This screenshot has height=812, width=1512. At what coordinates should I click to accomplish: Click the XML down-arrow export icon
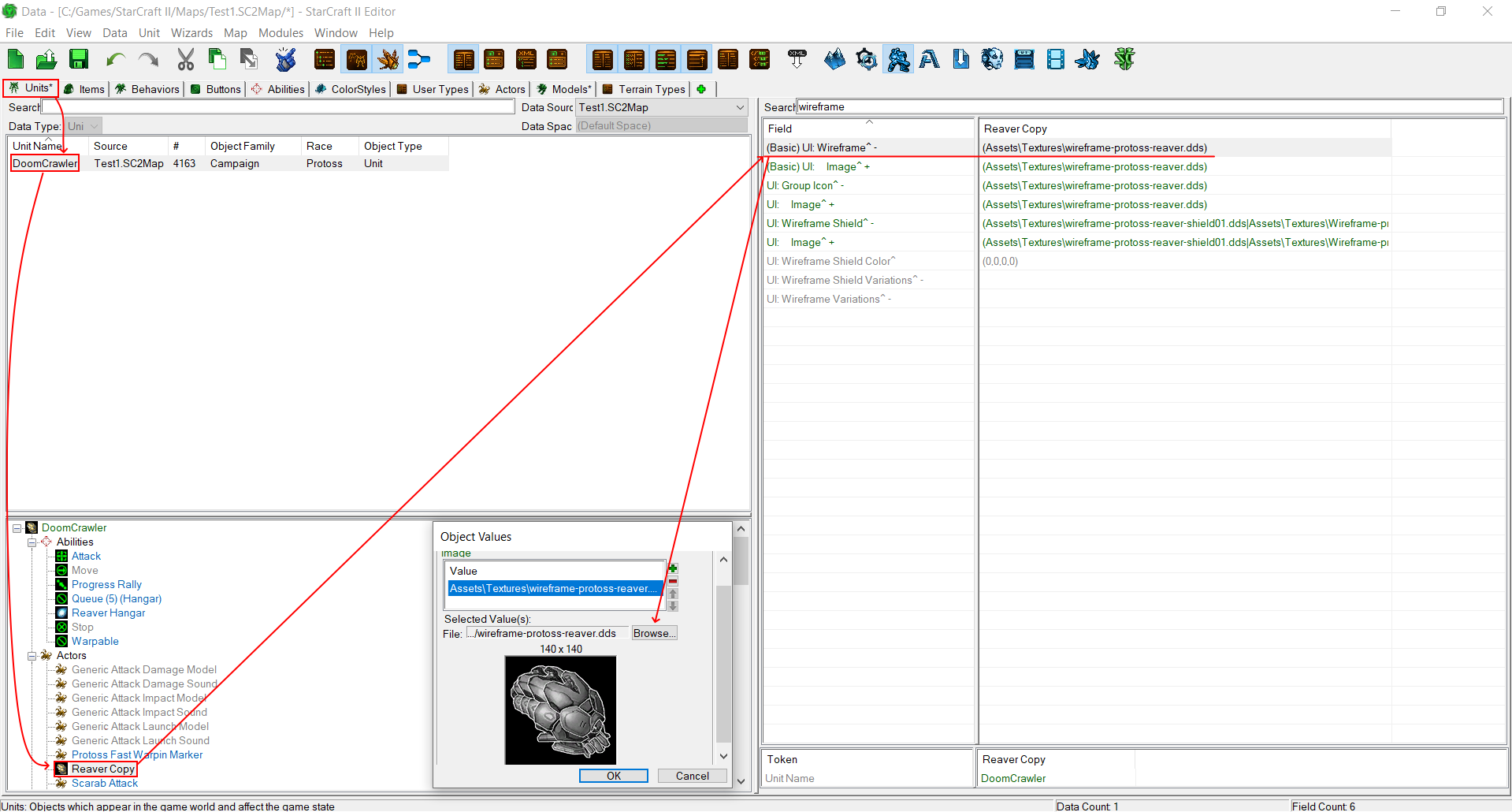point(797,59)
